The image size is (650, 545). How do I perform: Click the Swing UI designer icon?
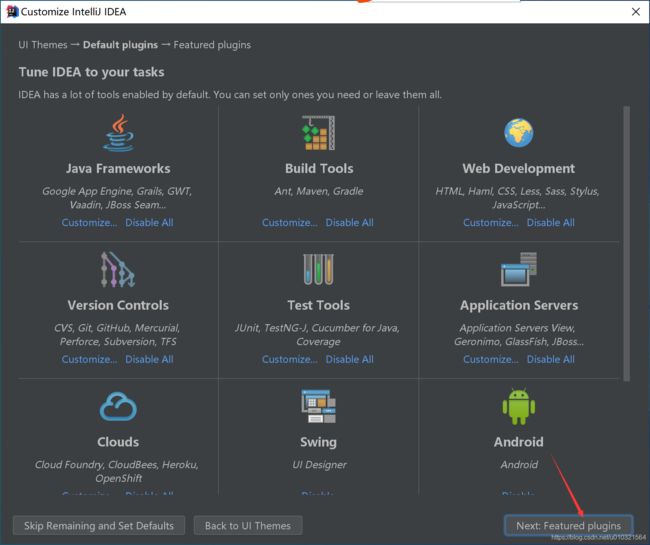(318, 406)
